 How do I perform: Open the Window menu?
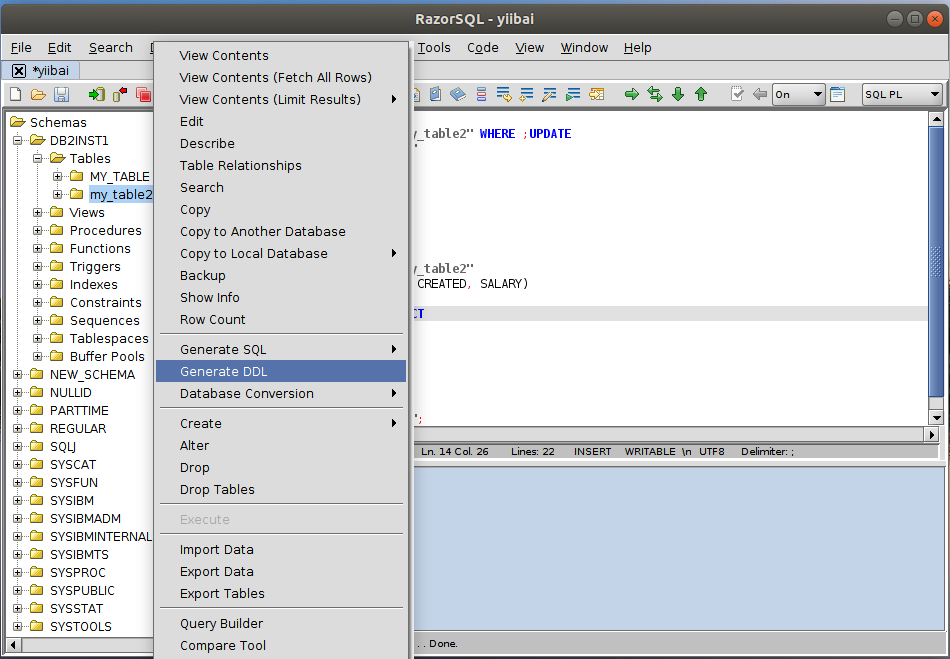[x=584, y=48]
